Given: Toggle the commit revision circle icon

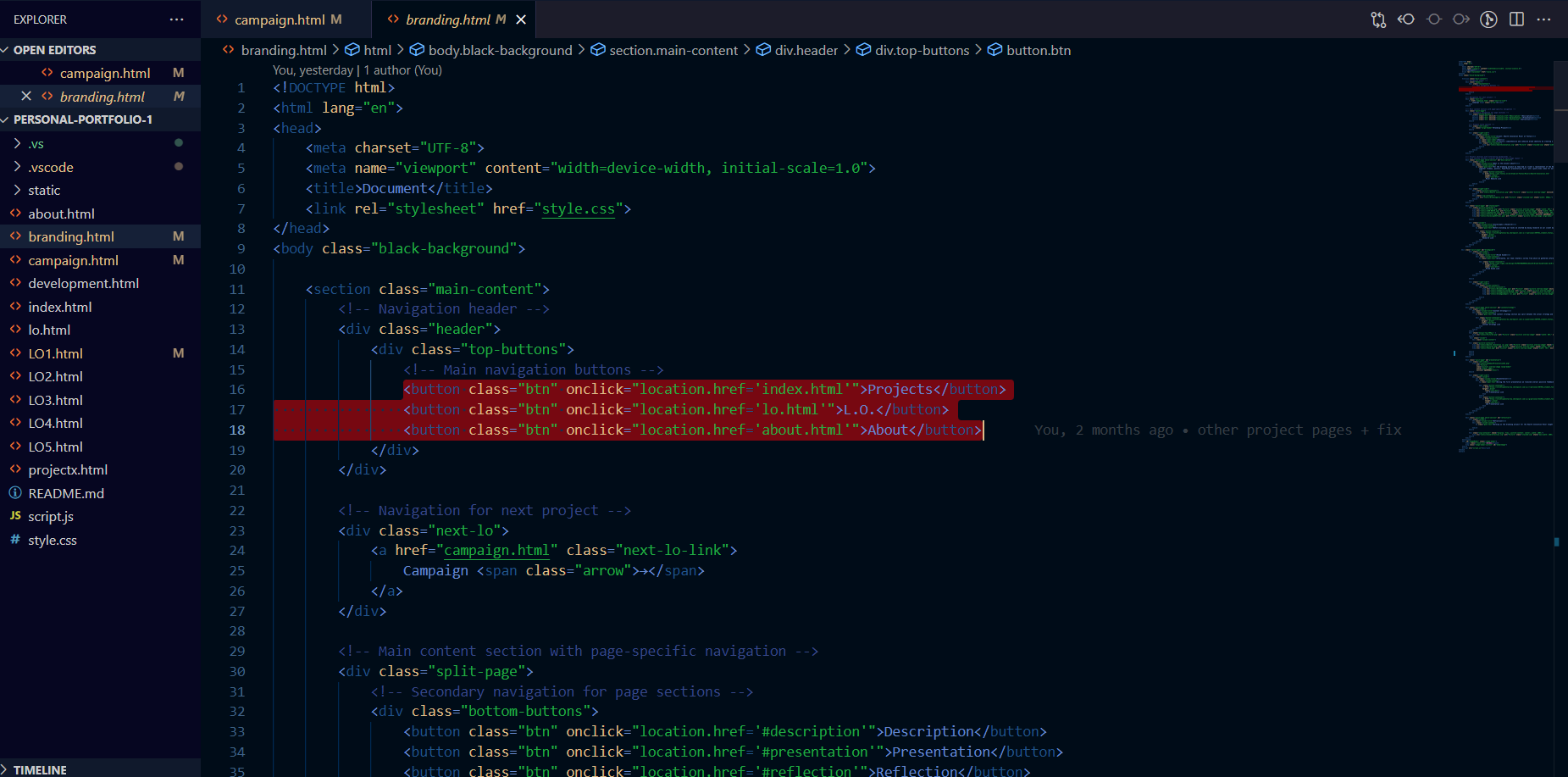Looking at the screenshot, I should click(1434, 19).
